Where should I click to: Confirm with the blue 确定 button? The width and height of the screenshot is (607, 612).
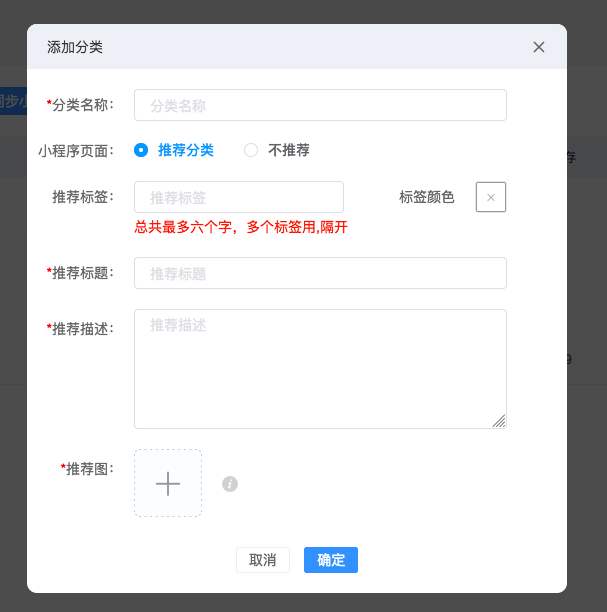click(x=331, y=560)
